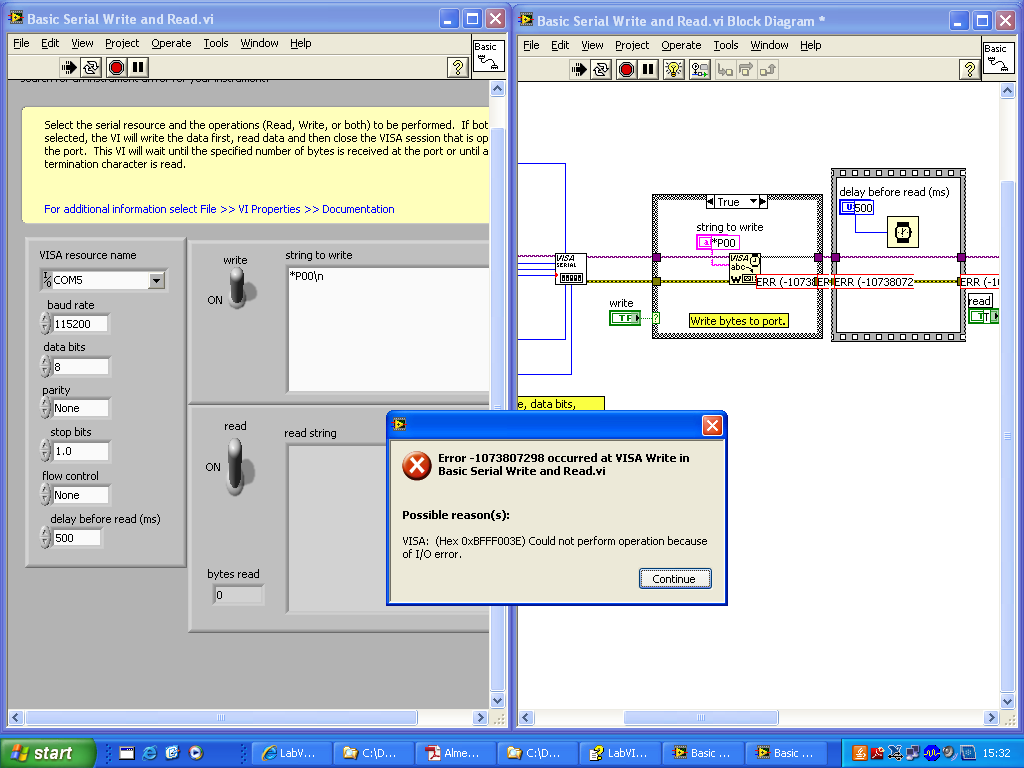Toggle Retain Wire Values button

[699, 69]
